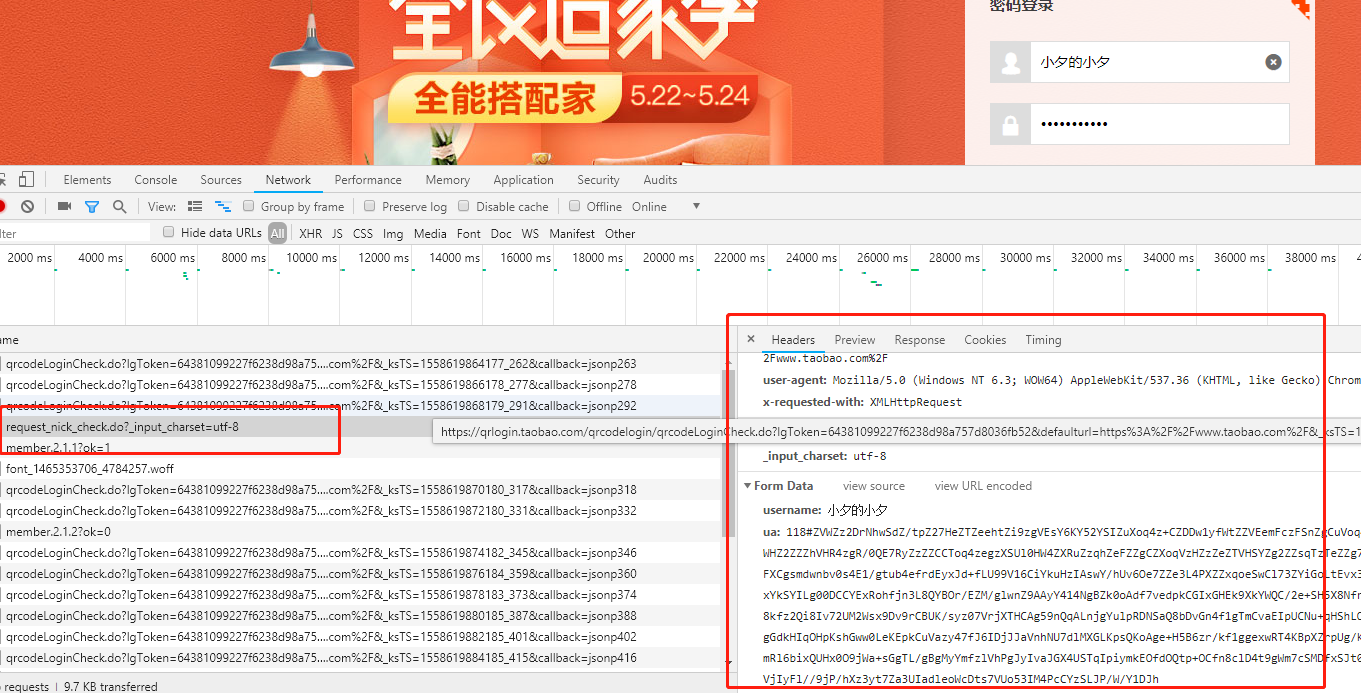Click the clear network log icon

28,206
